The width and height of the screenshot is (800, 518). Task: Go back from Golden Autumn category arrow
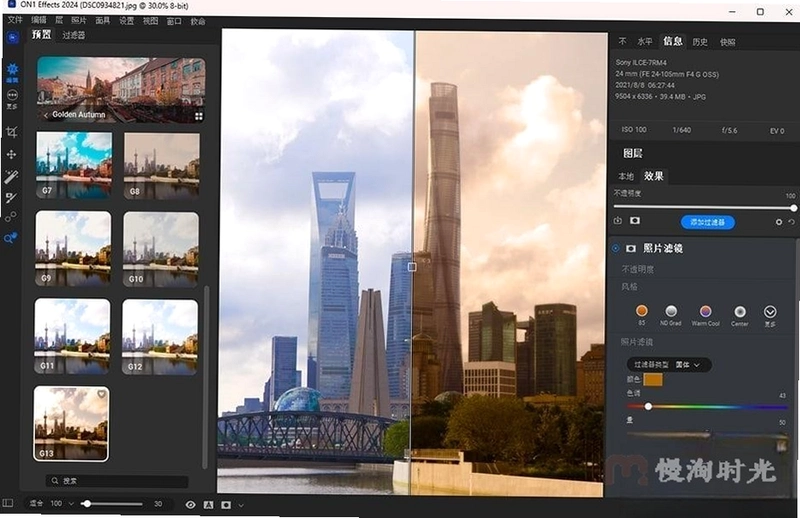(46, 115)
